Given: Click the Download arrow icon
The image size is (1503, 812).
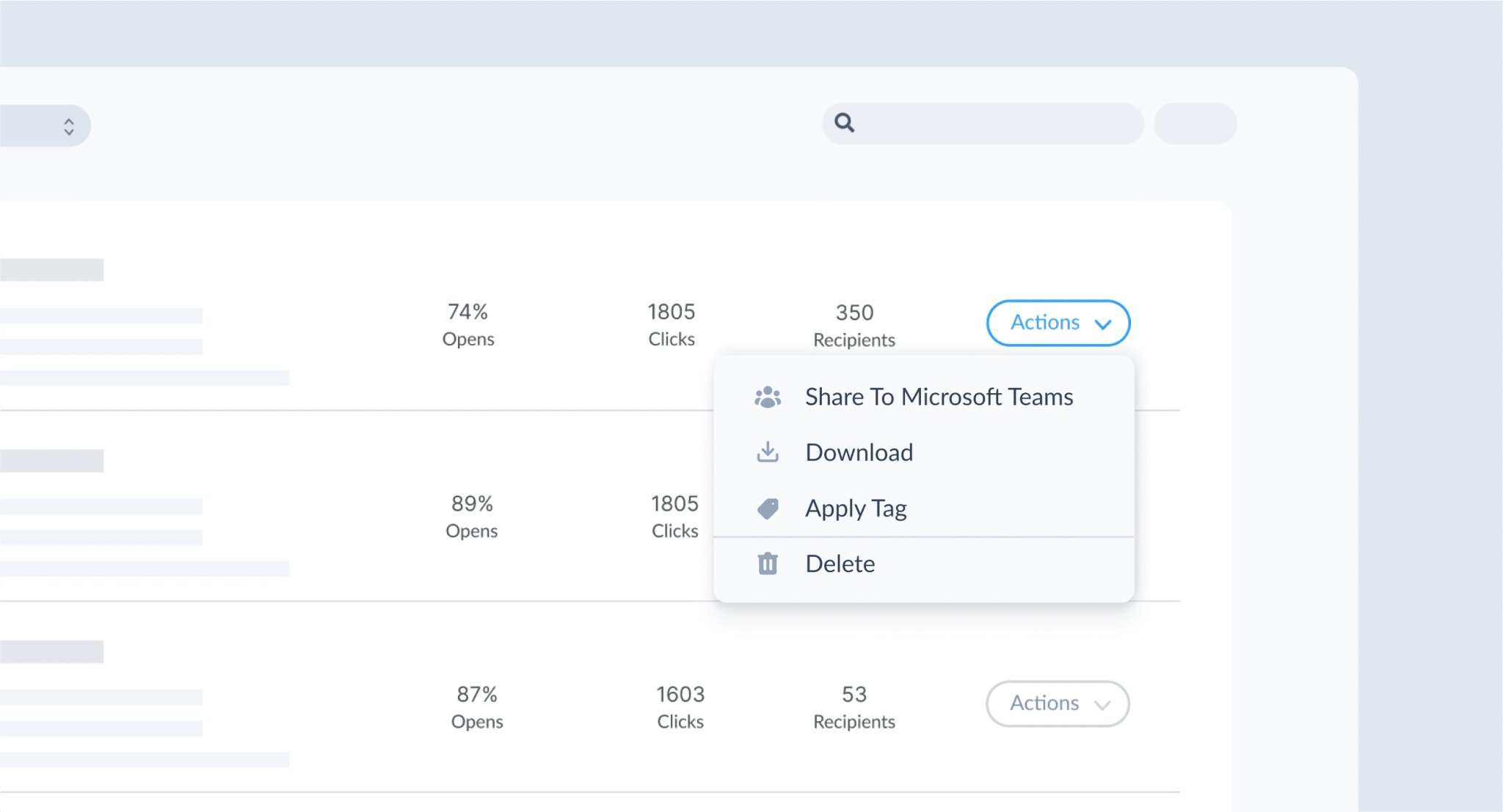Looking at the screenshot, I should [x=768, y=452].
